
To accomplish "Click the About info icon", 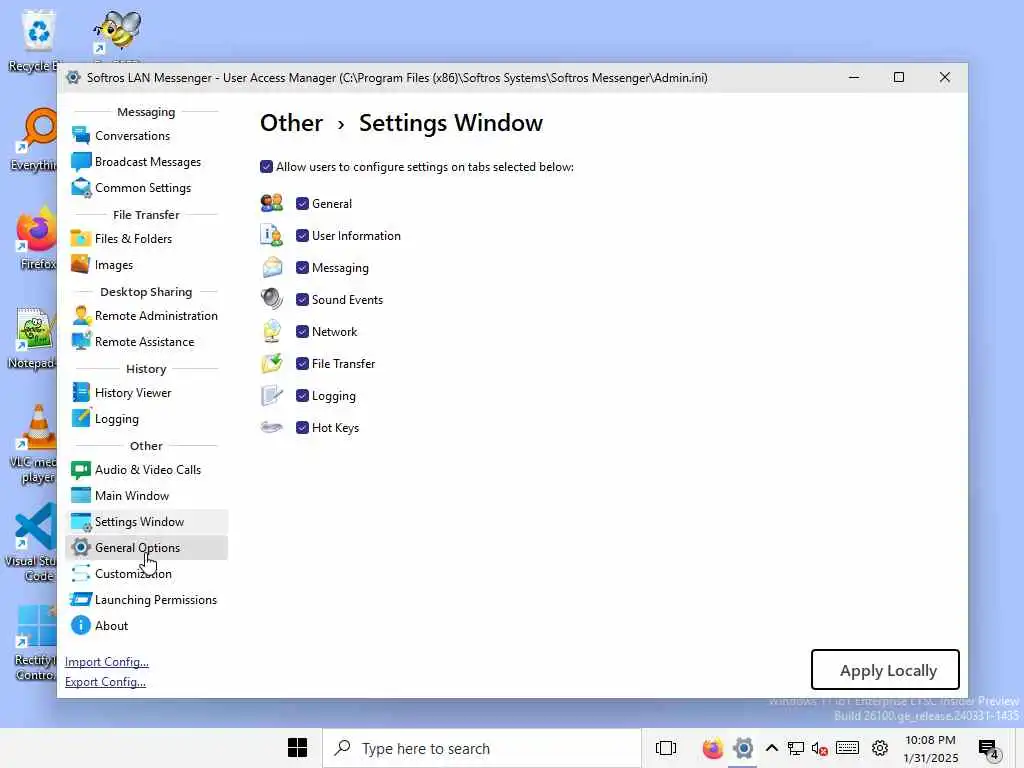I will (81, 626).
